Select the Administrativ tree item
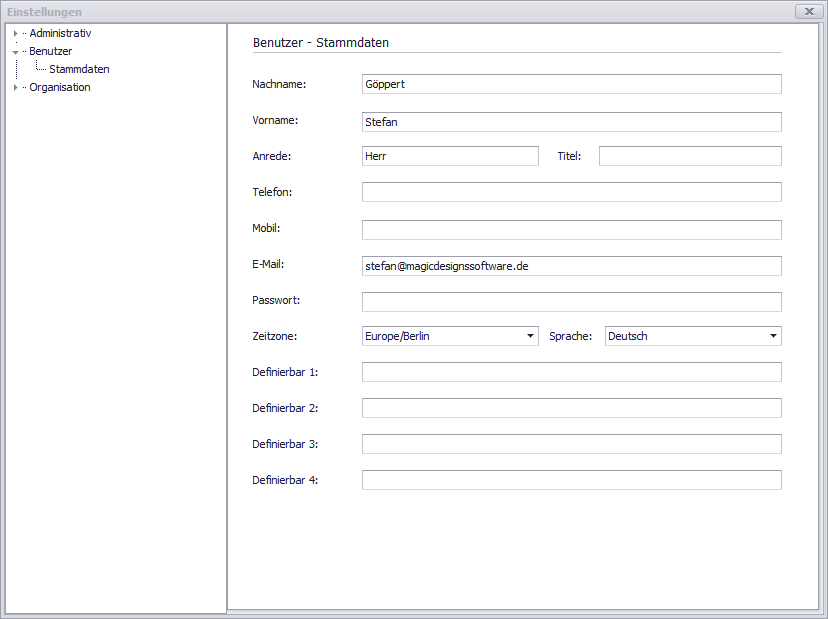This screenshot has height=619, width=828. click(x=60, y=34)
